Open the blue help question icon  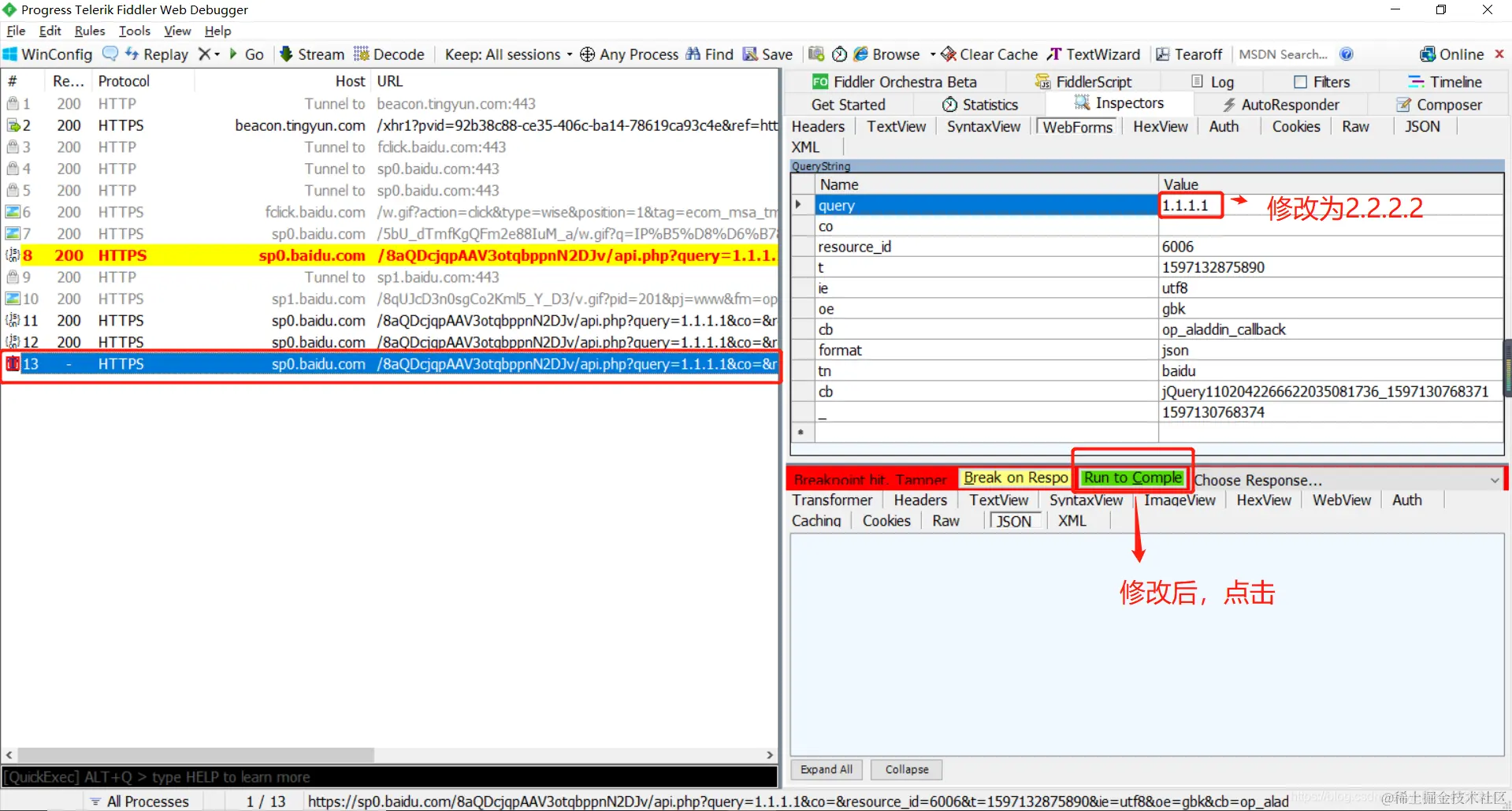1347,54
